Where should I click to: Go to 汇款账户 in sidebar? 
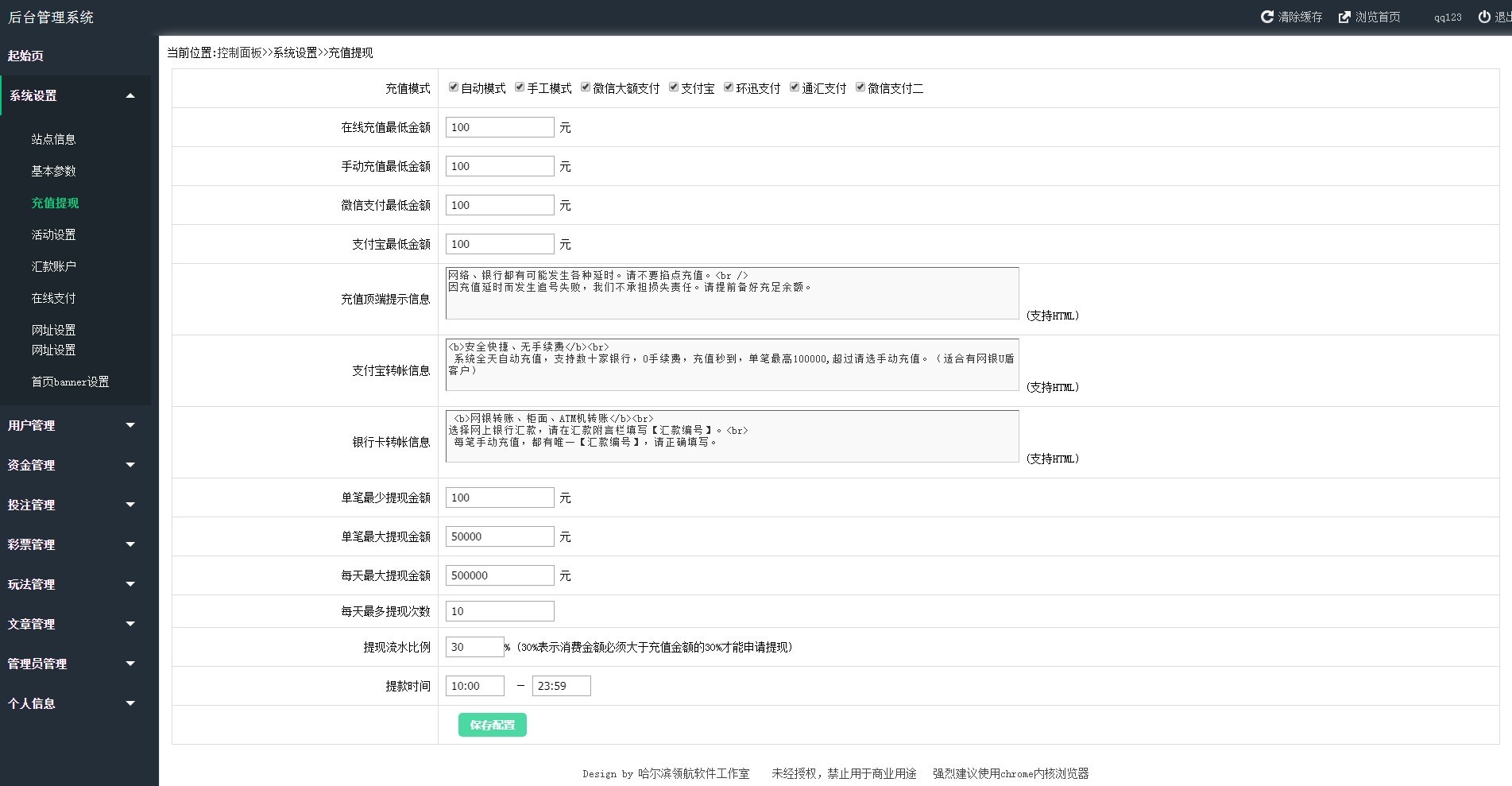click(x=53, y=266)
